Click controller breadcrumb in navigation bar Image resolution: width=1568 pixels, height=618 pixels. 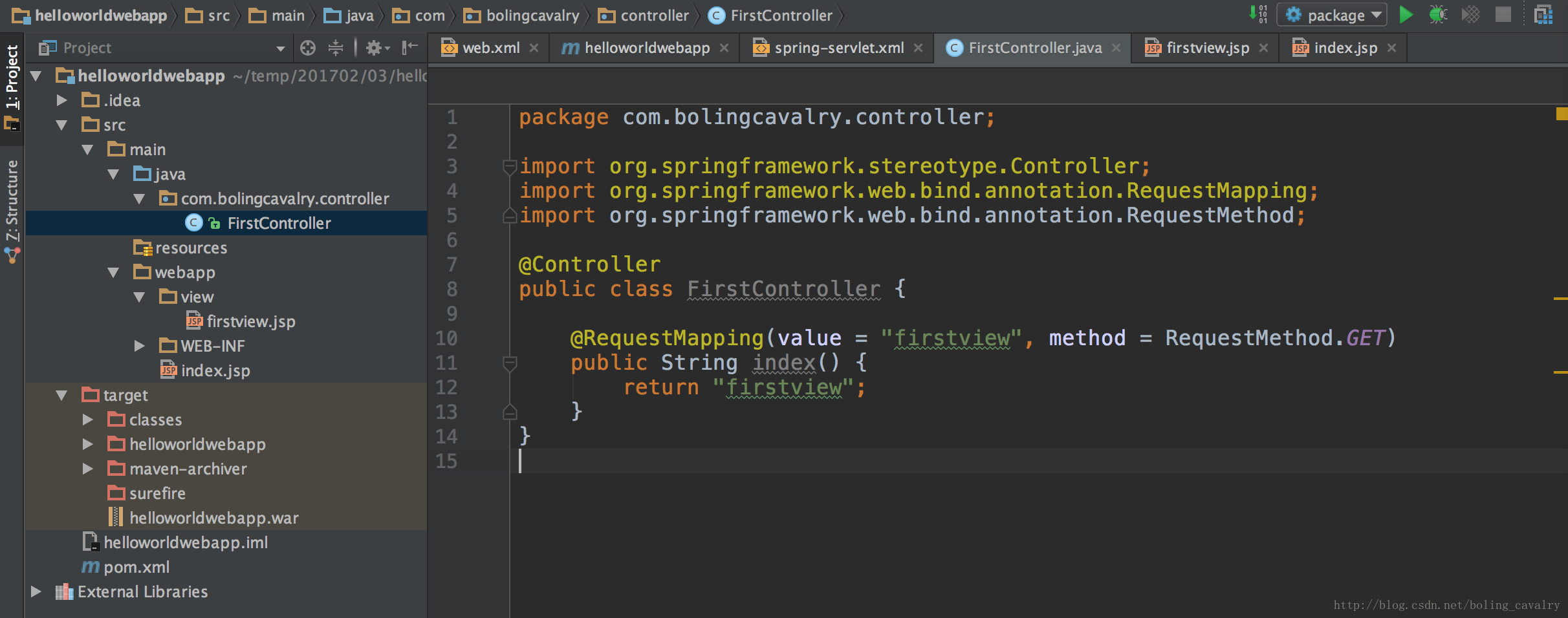[x=644, y=16]
